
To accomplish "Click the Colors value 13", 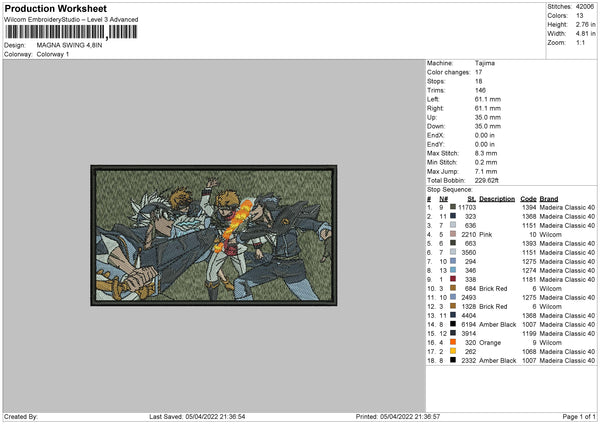I will coord(579,16).
